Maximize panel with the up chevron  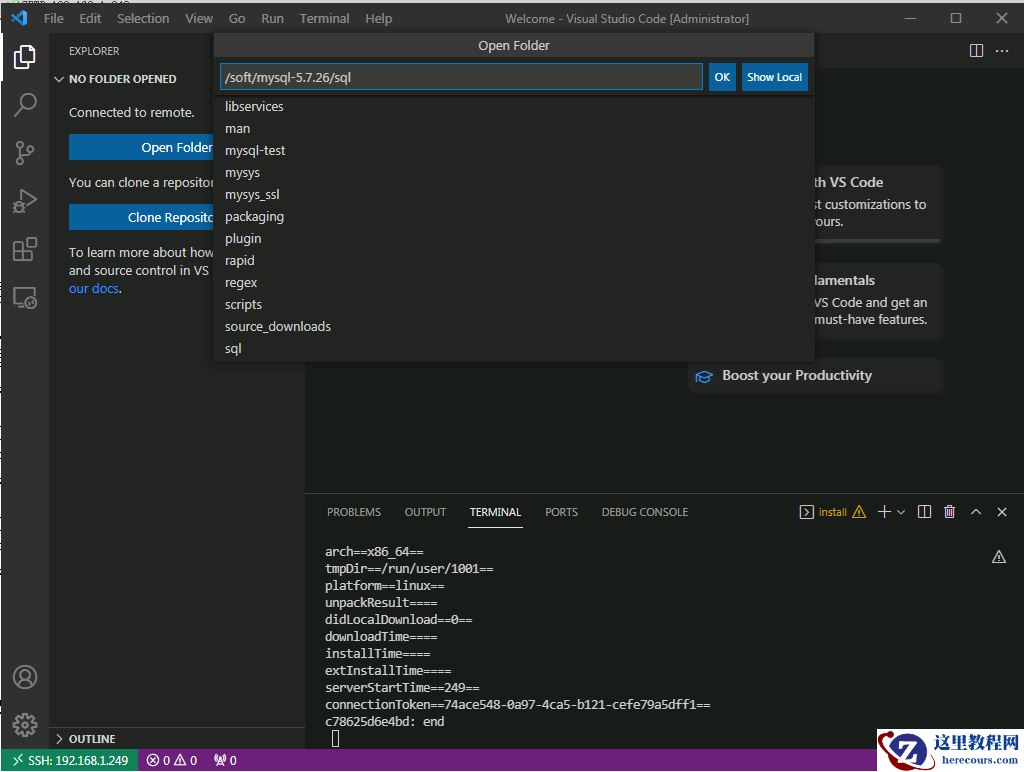[976, 512]
